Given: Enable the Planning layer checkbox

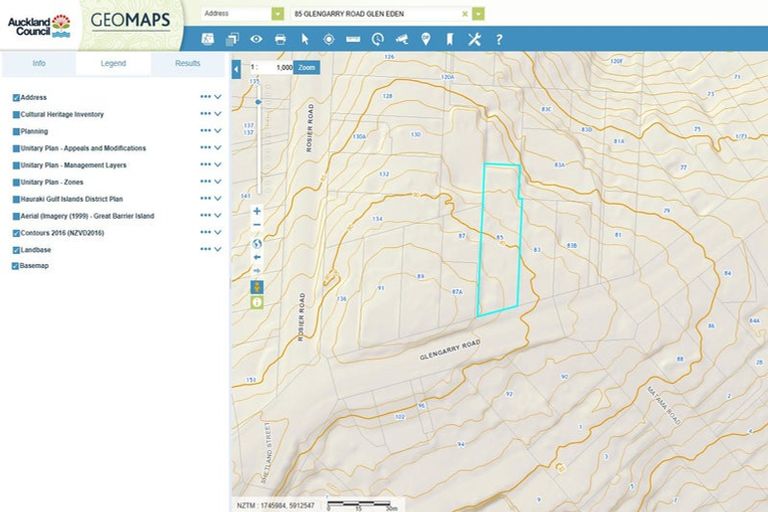Looking at the screenshot, I should point(16,131).
